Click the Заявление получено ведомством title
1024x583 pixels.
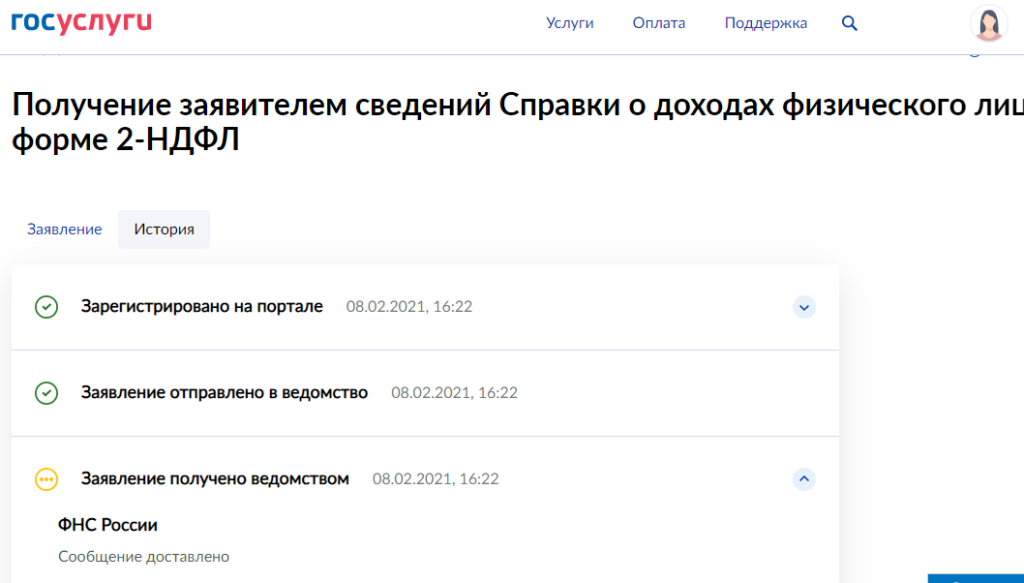coord(215,479)
